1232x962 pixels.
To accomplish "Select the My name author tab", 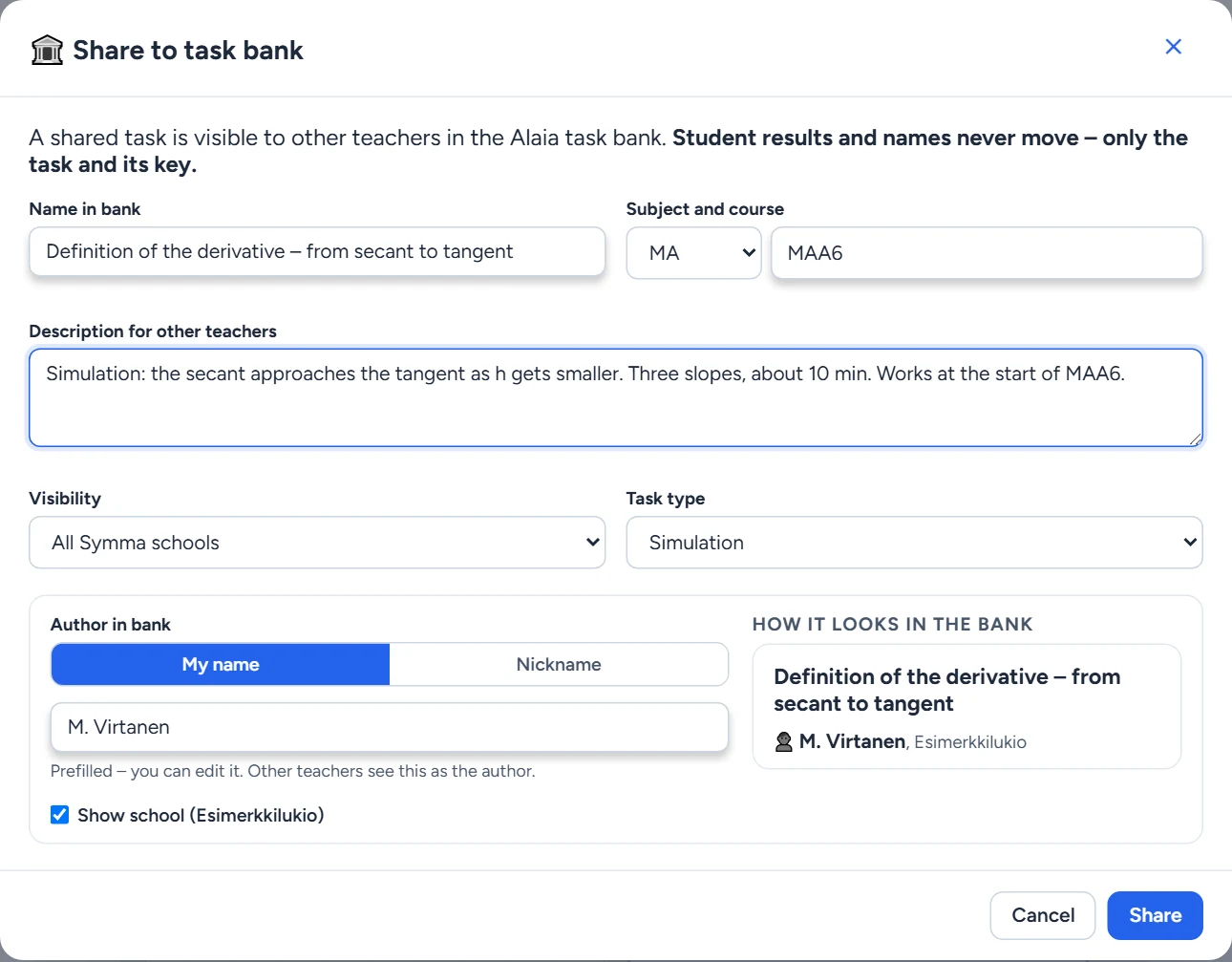I will [x=221, y=664].
